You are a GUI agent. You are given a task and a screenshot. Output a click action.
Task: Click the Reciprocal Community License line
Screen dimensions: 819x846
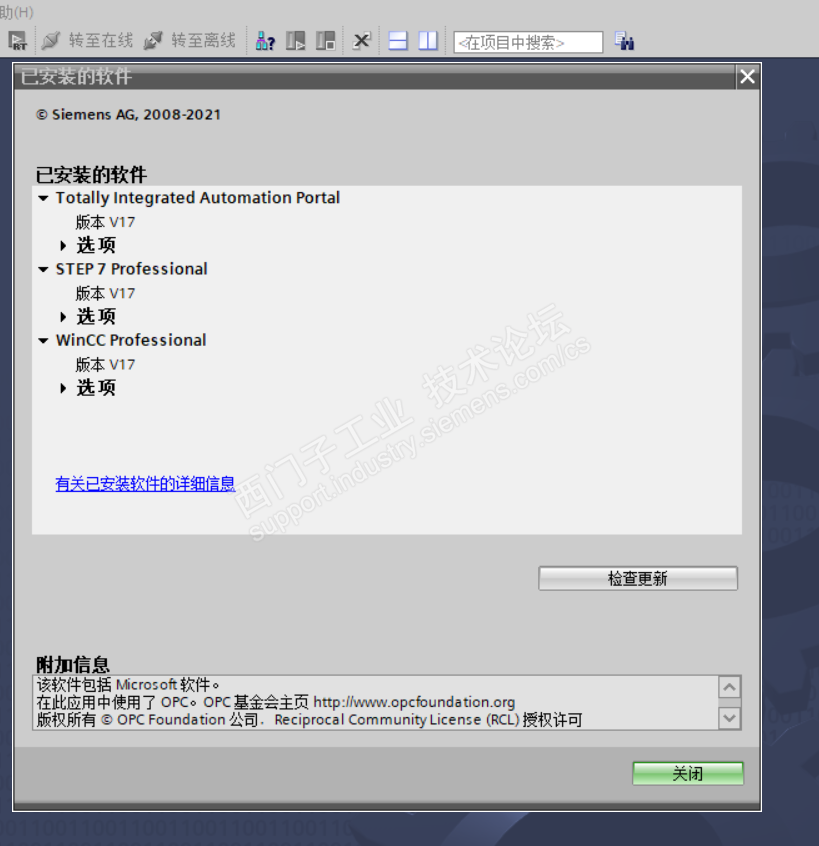(309, 720)
